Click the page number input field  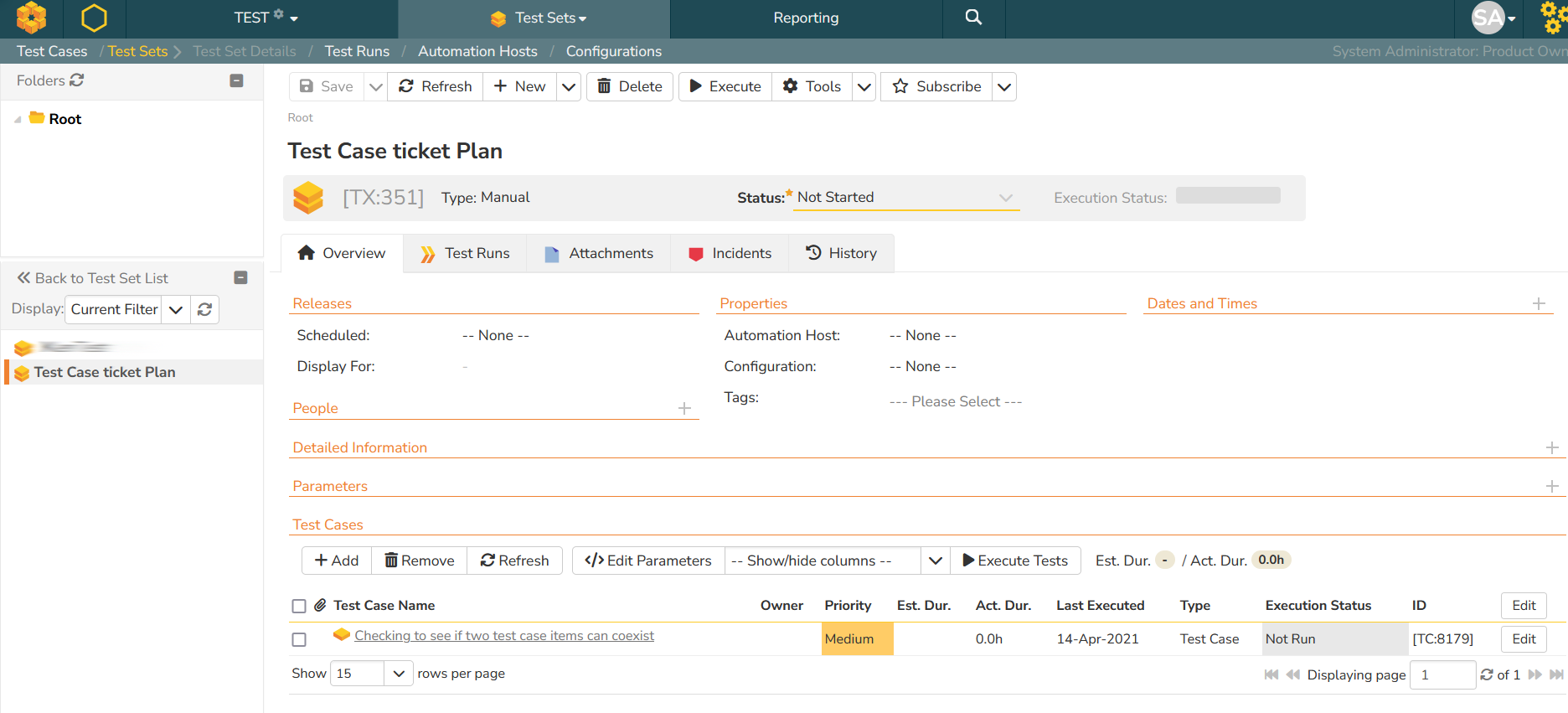point(1442,674)
